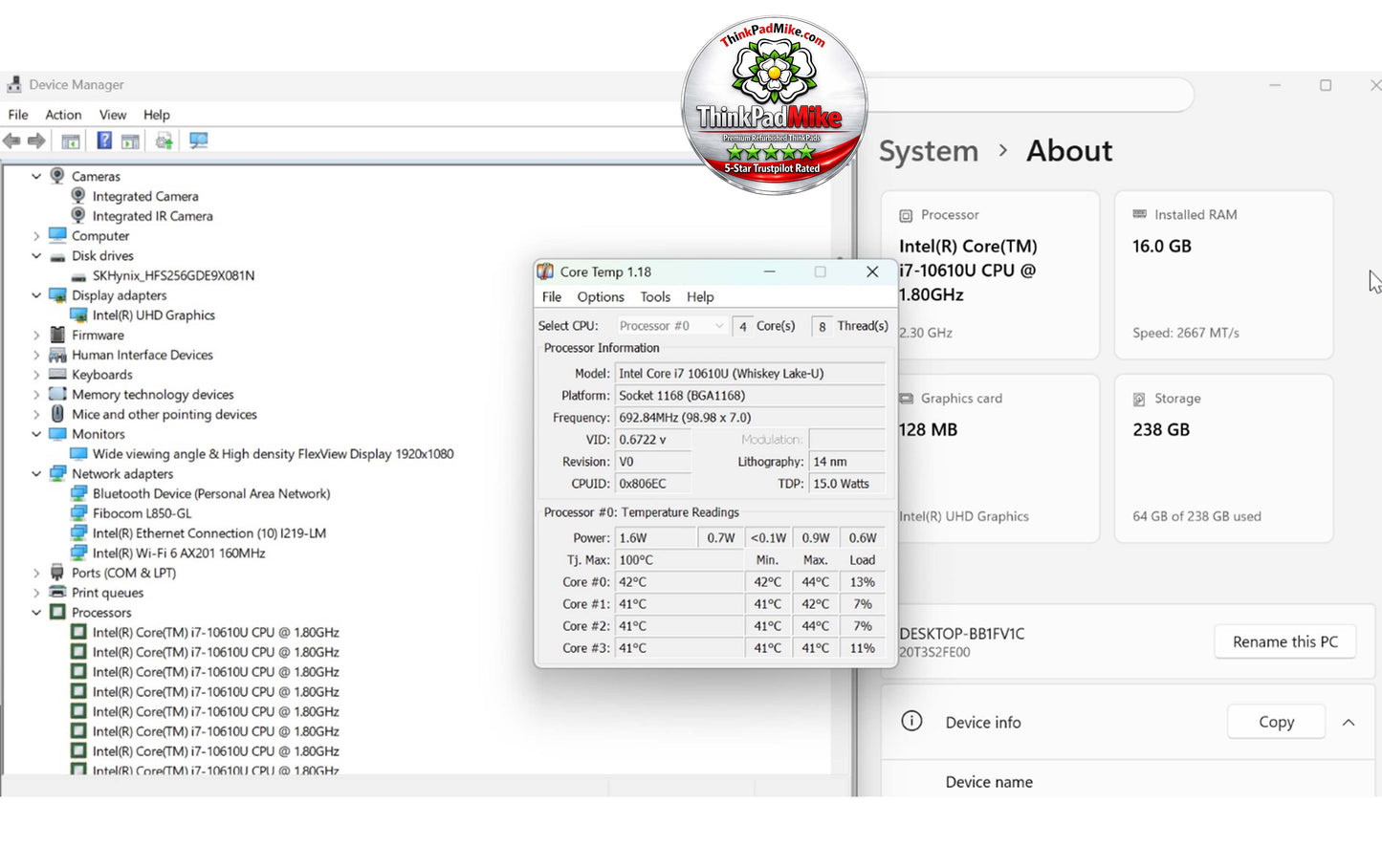The image size is (1382, 868).
Task: Click the Storage icon in Settings
Action: 1139,399
